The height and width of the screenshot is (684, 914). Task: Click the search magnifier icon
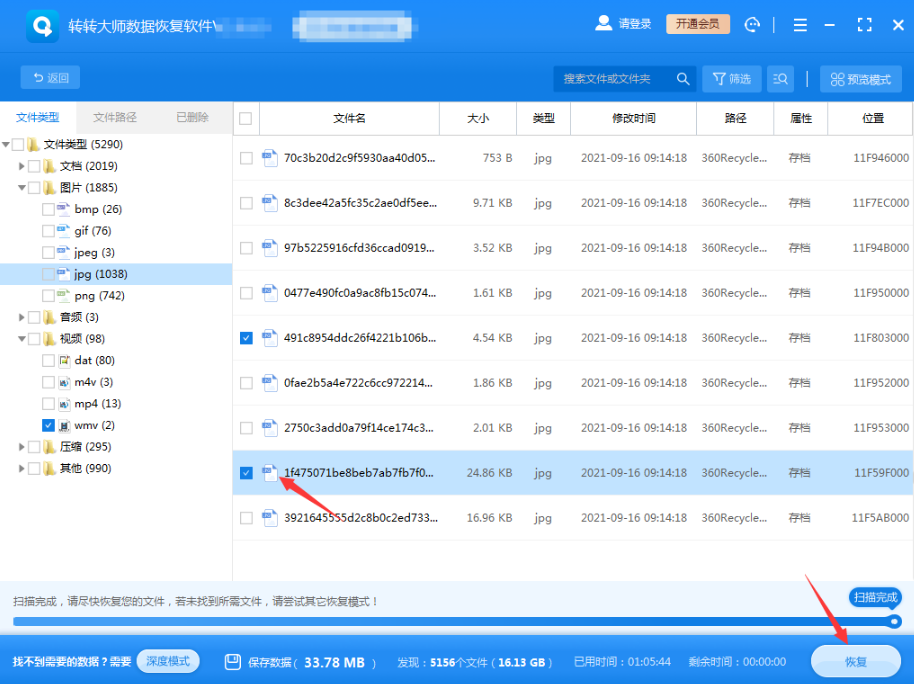pos(682,77)
